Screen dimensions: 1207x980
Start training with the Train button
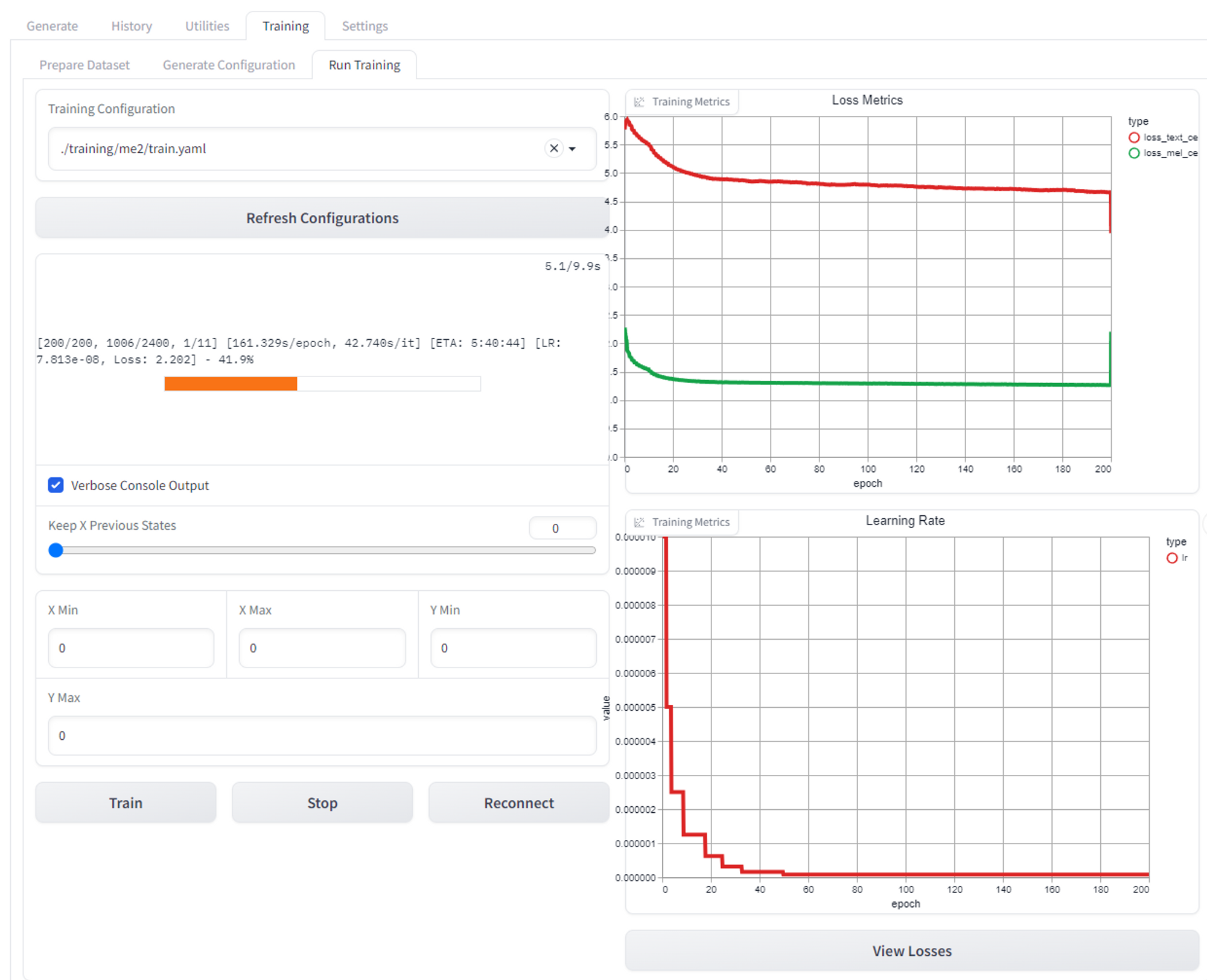(126, 803)
